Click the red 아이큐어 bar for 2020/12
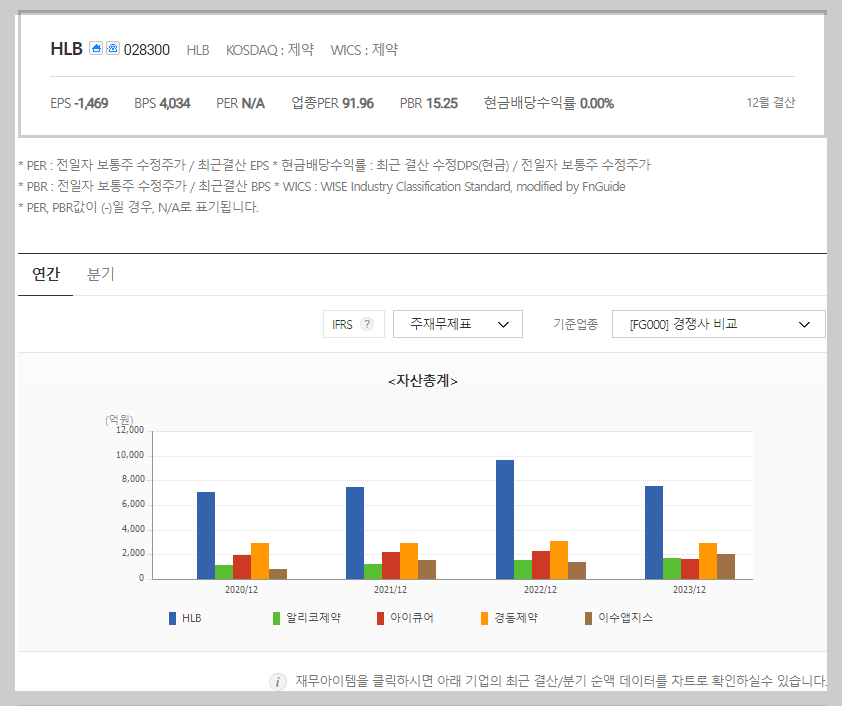Image resolution: width=842 pixels, height=706 pixels. click(x=242, y=567)
